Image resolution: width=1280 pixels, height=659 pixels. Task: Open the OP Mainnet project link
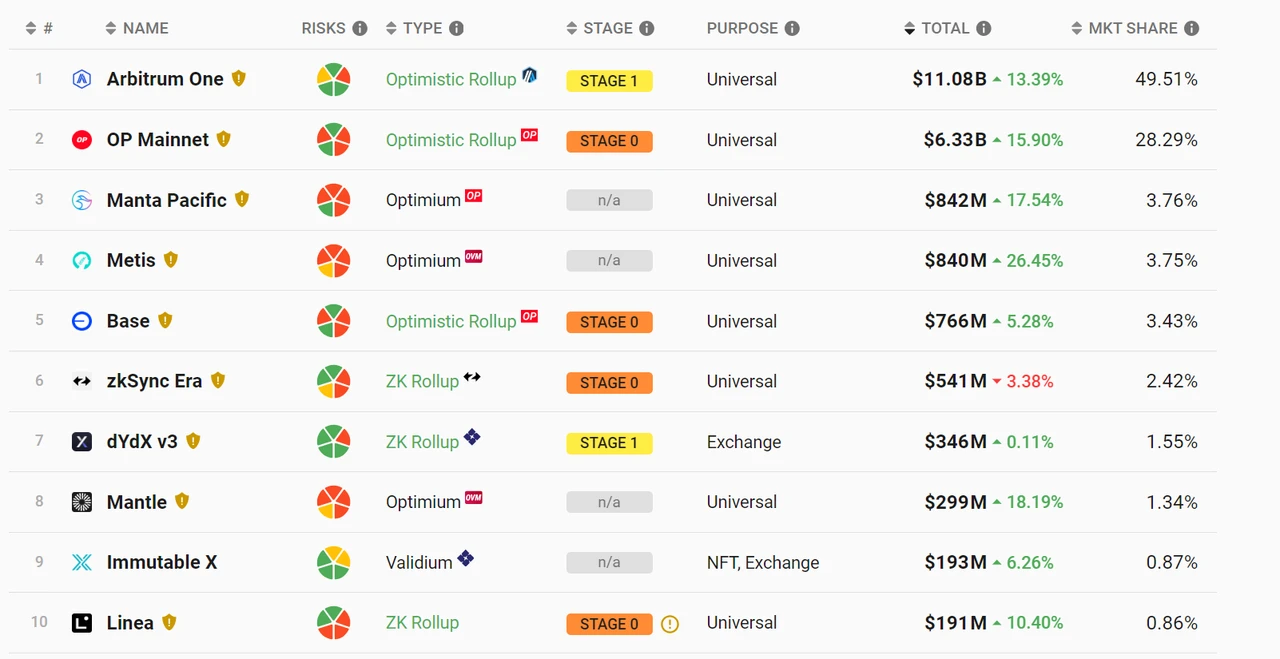pos(158,140)
